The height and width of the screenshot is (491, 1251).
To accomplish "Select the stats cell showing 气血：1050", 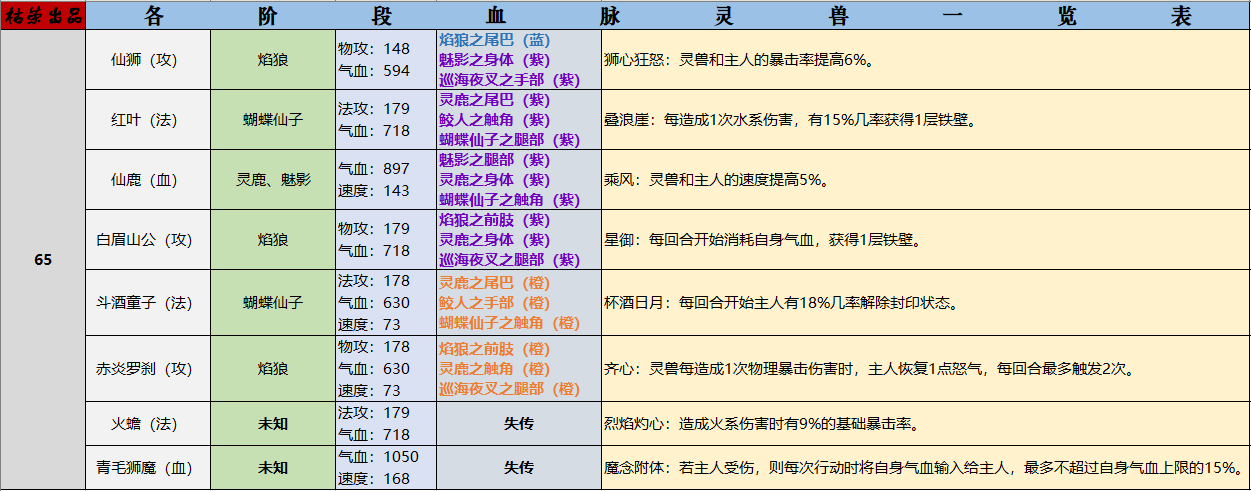I will tap(386, 468).
